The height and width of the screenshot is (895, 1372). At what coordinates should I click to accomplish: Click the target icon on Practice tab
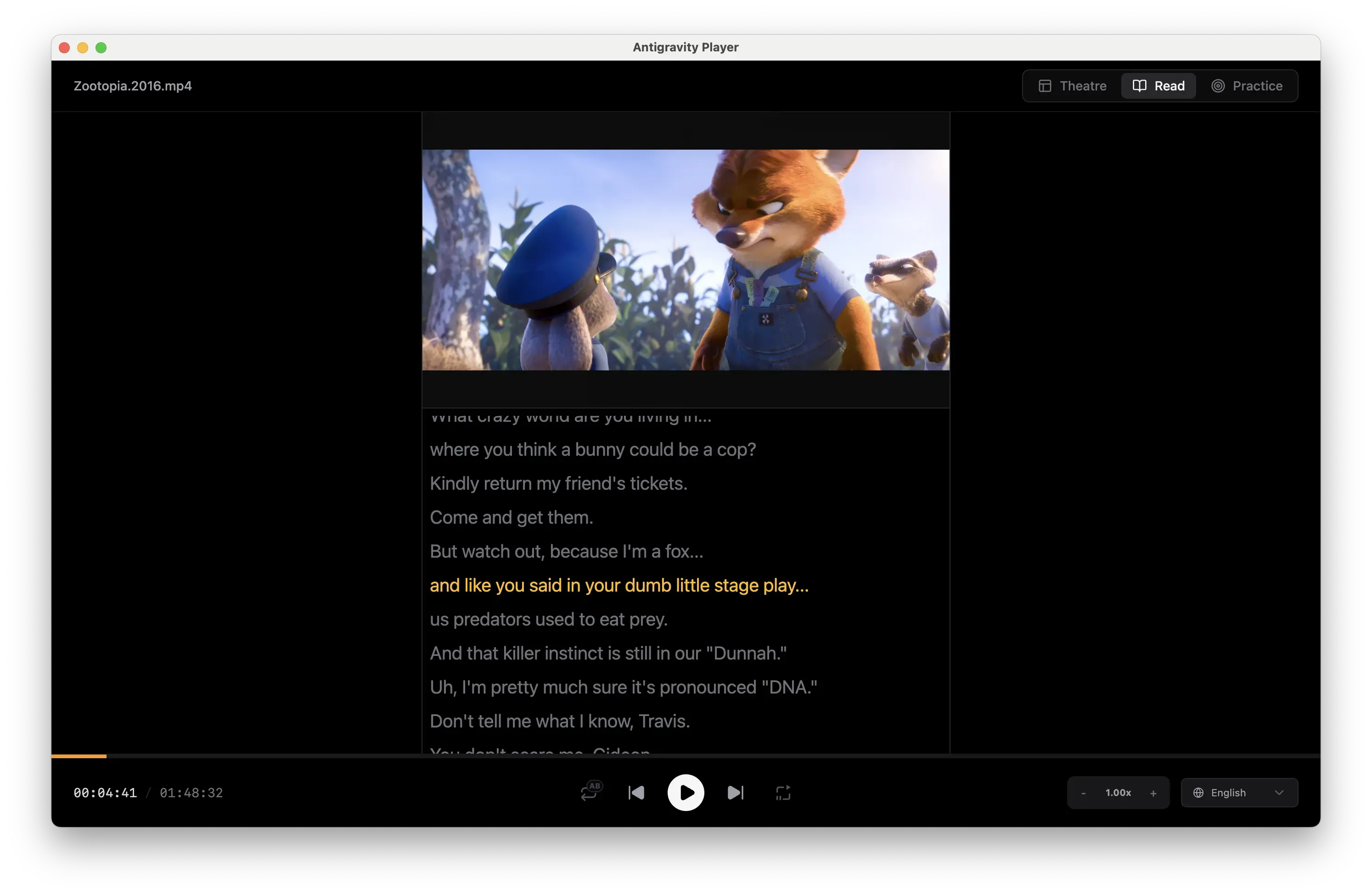coord(1218,86)
